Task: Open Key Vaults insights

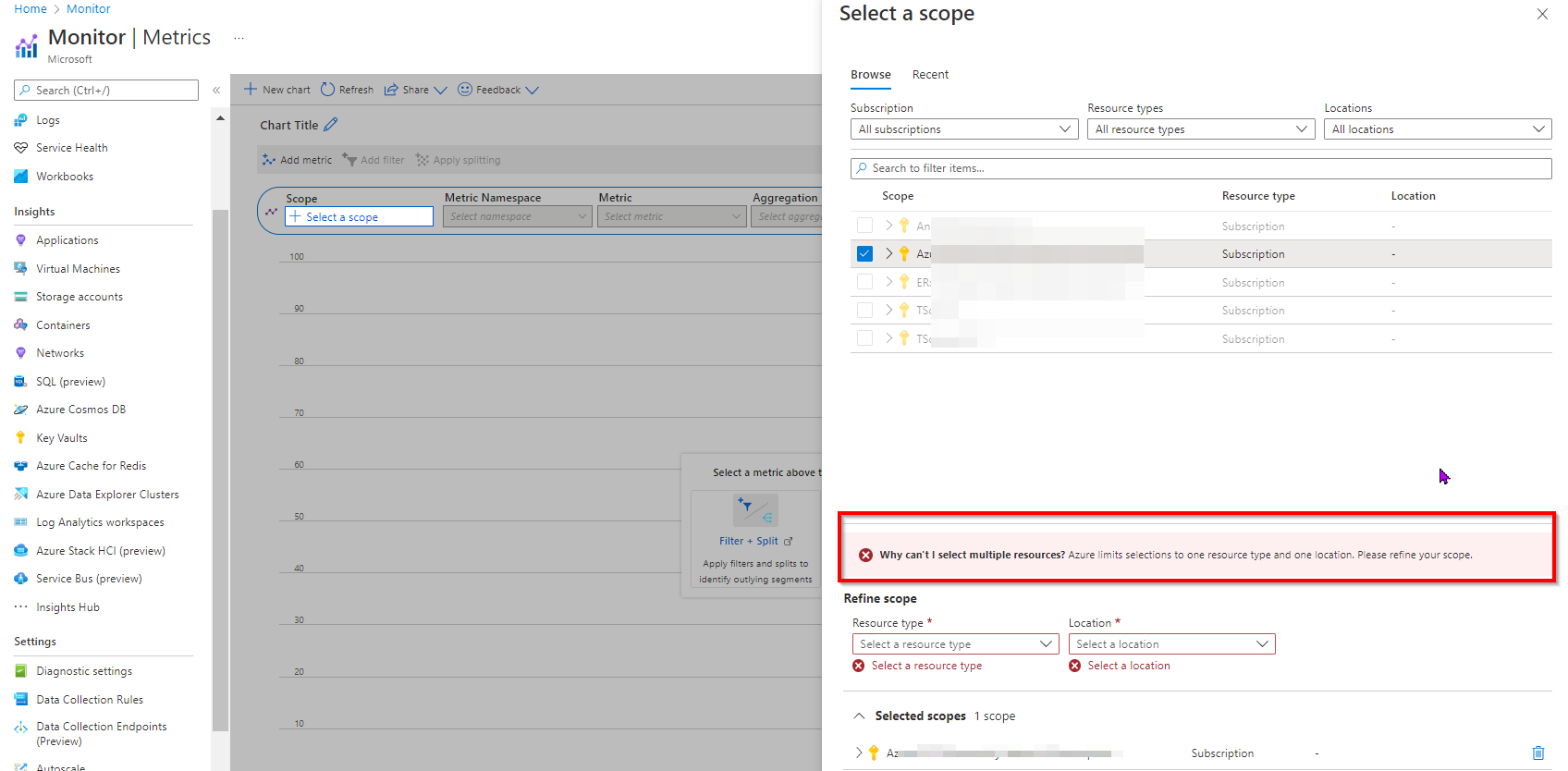Action: click(x=61, y=438)
